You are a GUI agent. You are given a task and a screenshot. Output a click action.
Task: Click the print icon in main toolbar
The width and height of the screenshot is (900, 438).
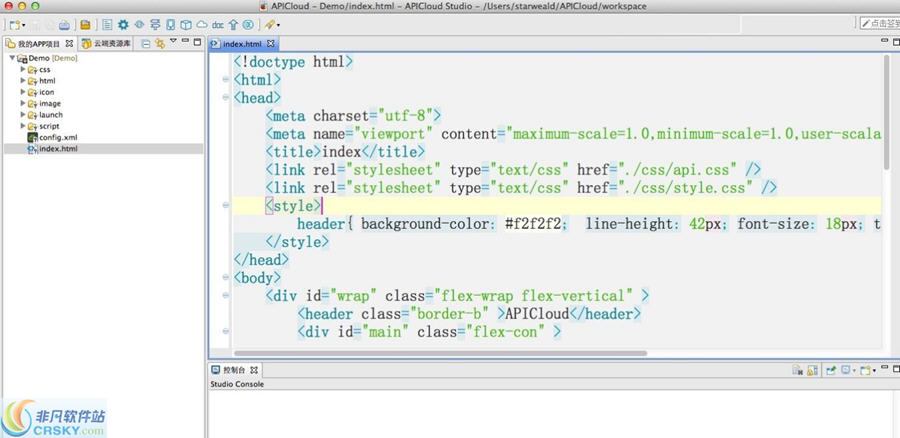pyautogui.click(x=64, y=25)
